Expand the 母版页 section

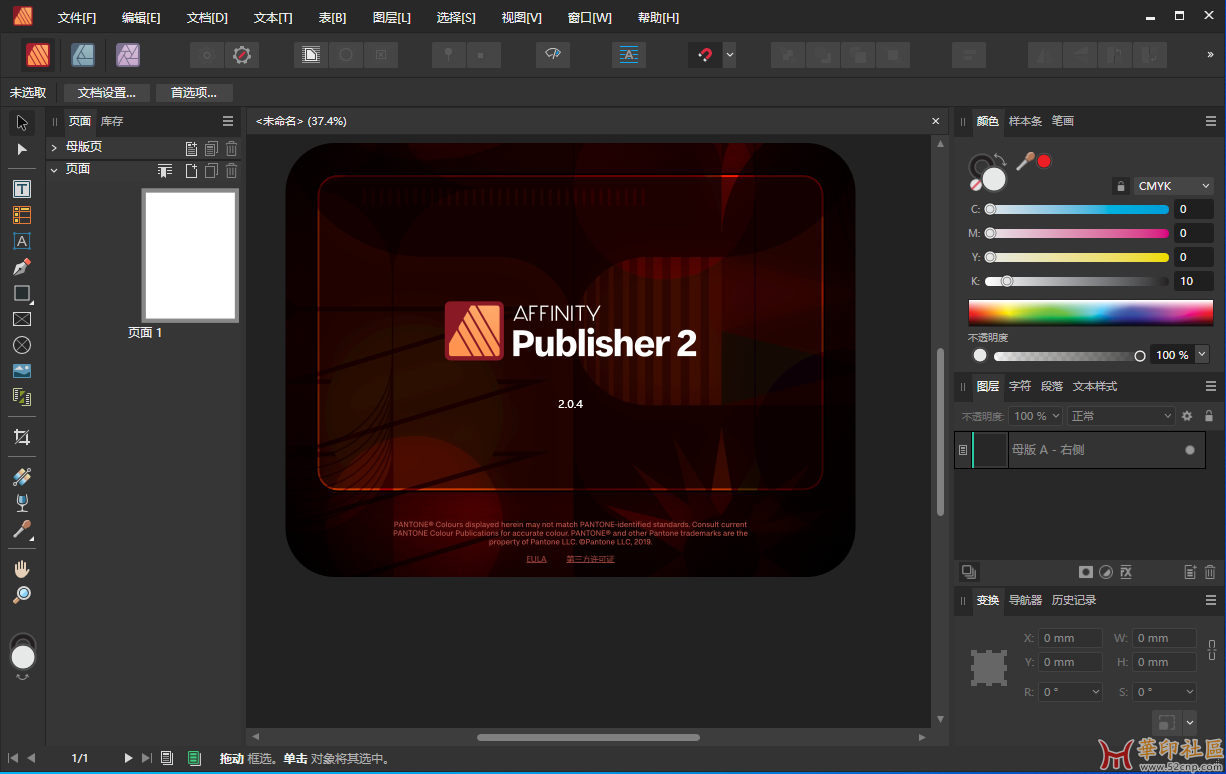point(54,148)
